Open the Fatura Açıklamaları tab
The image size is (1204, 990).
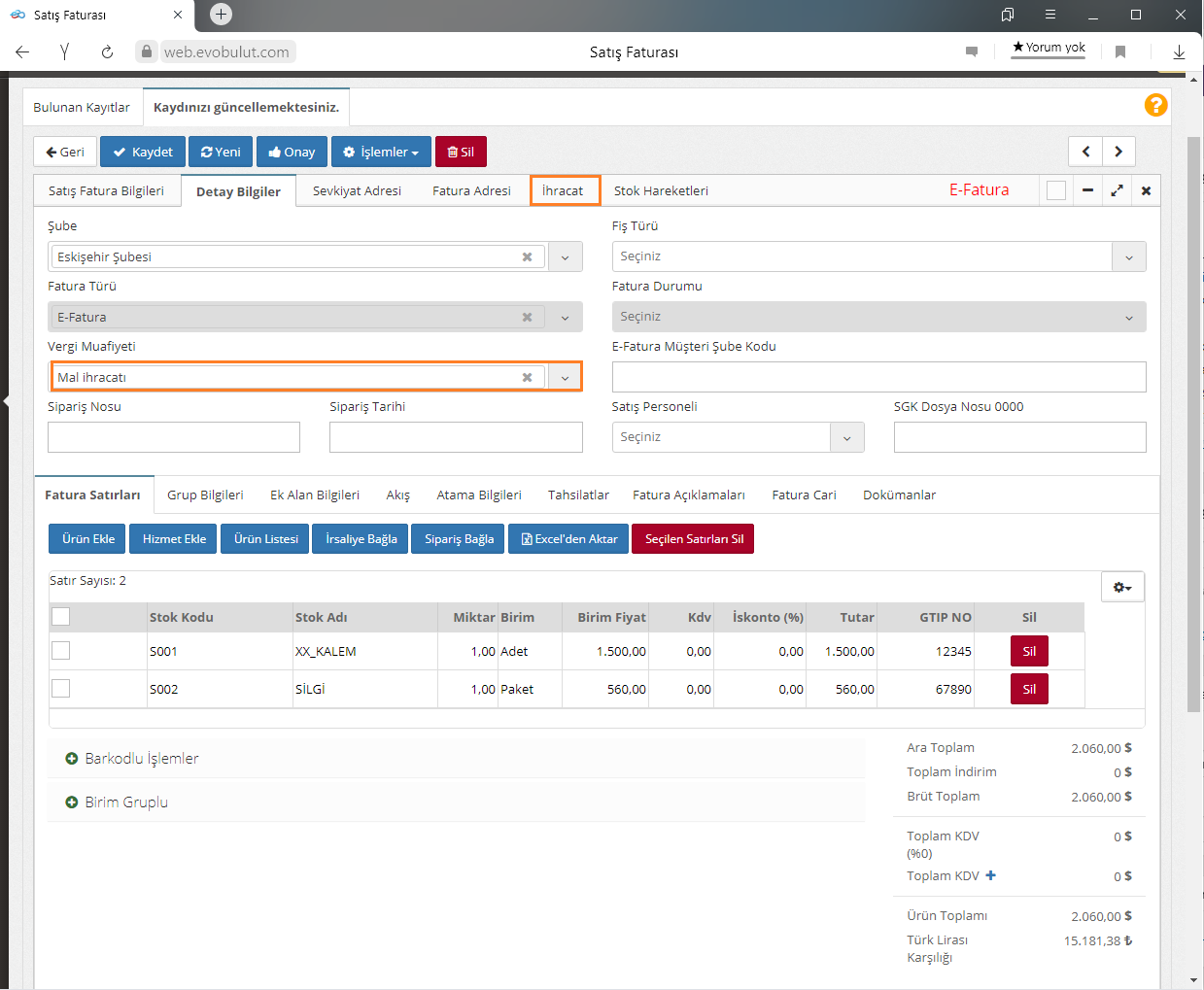(x=688, y=495)
